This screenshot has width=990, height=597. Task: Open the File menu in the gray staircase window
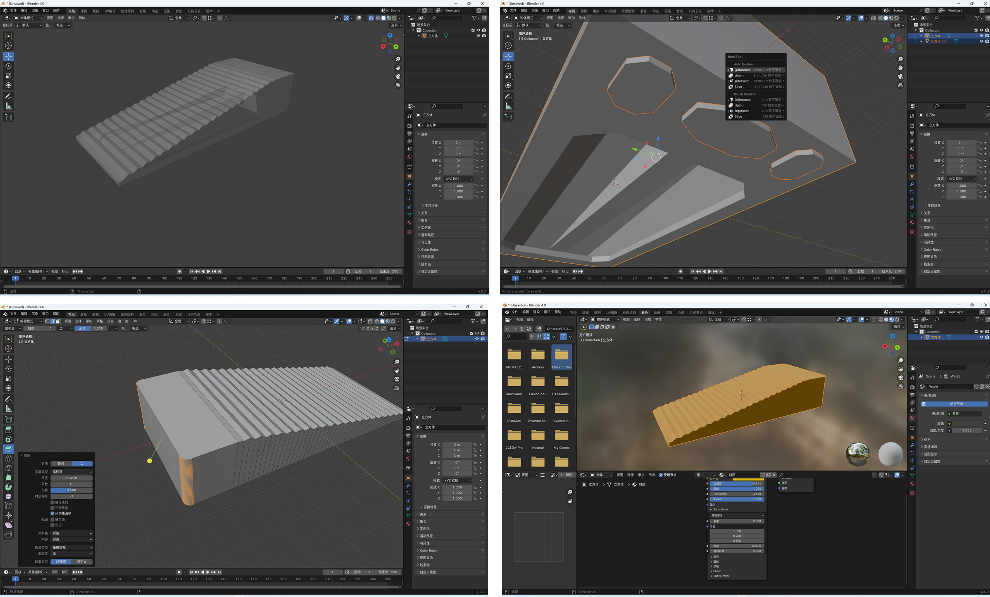(12, 10)
